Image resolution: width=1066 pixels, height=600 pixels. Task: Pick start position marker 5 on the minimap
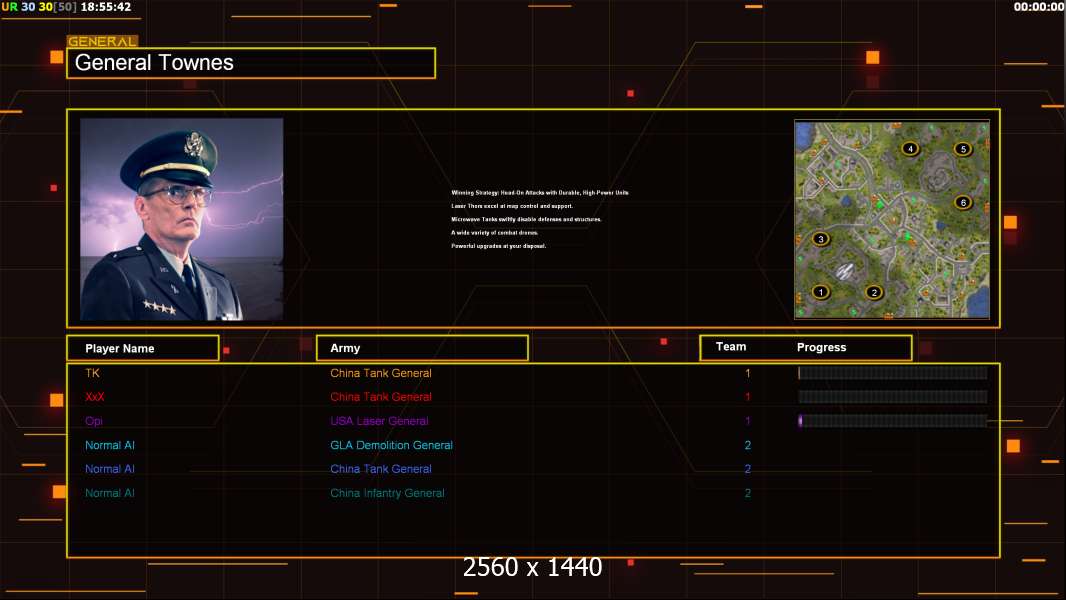pyautogui.click(x=963, y=149)
